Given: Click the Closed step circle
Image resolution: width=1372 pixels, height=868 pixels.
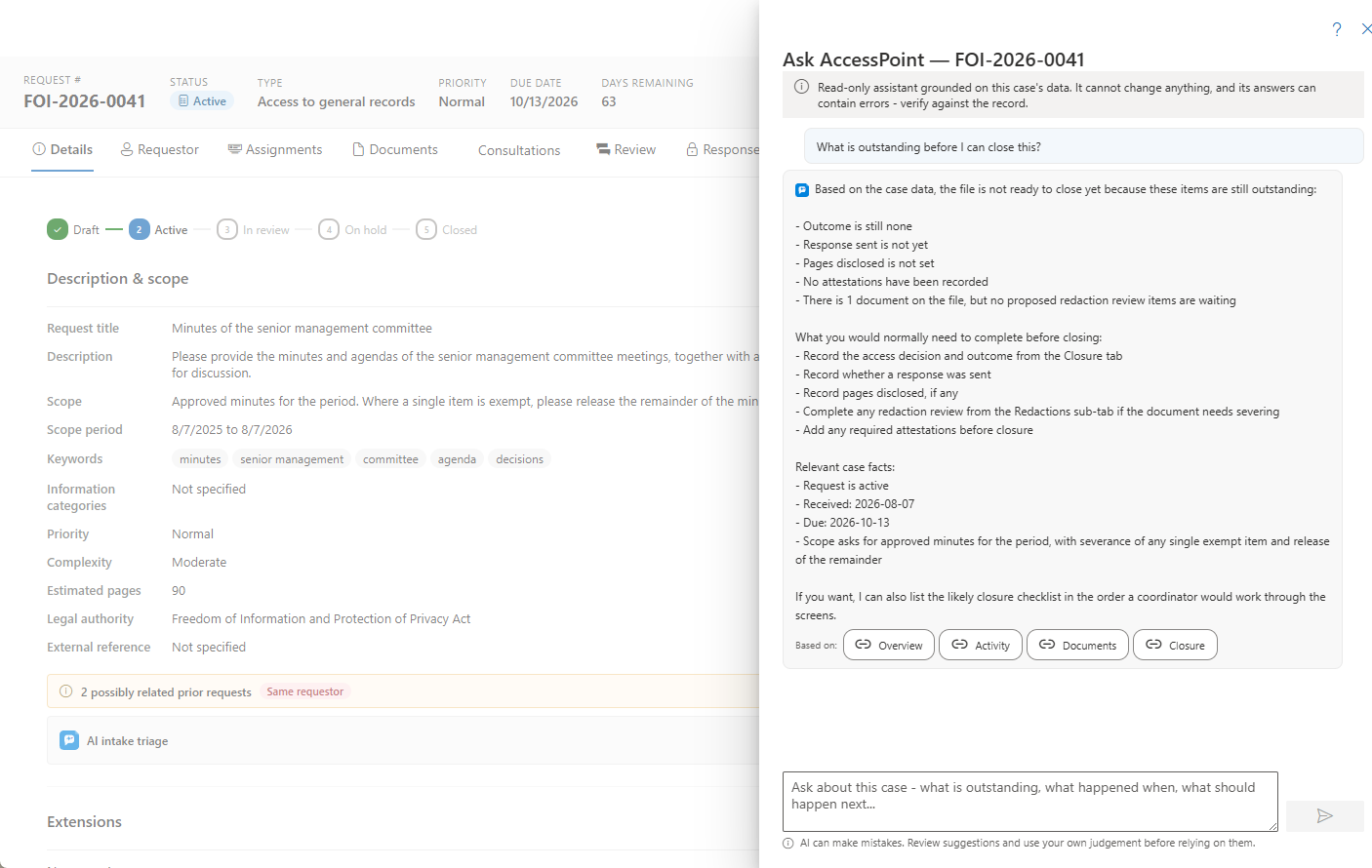Looking at the screenshot, I should coord(426,230).
